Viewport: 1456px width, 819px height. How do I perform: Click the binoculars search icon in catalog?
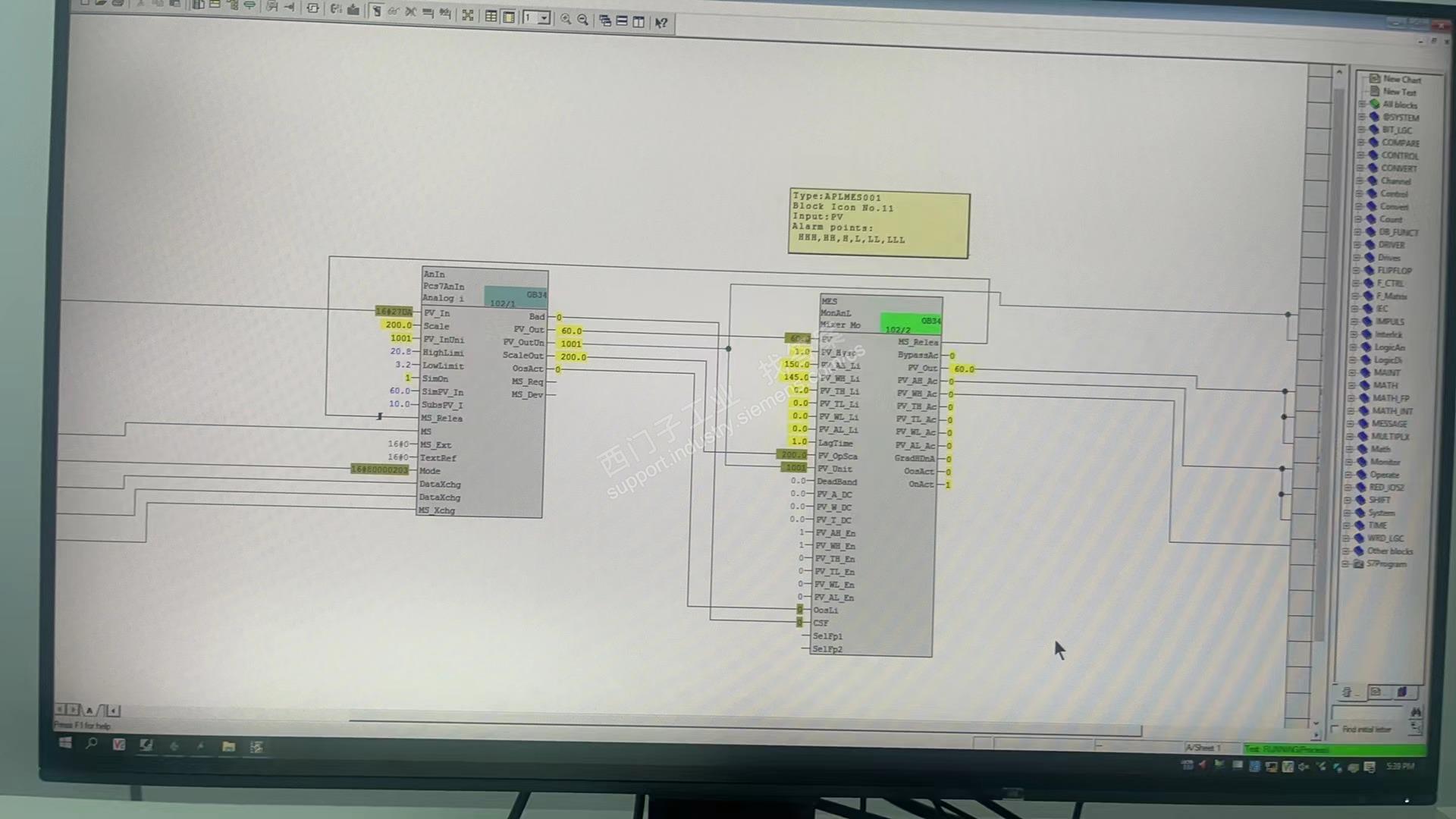(1415, 712)
